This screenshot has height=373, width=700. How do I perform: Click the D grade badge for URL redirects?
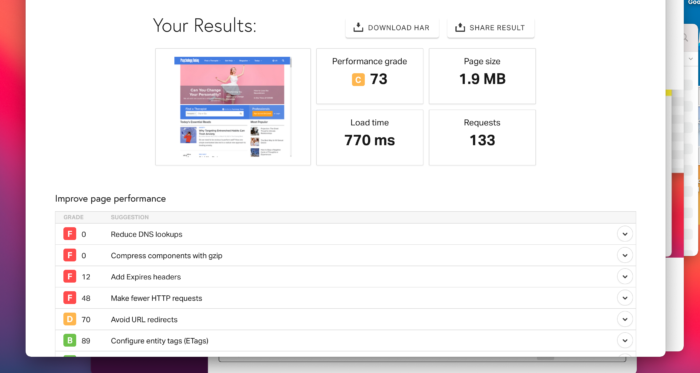click(70, 319)
